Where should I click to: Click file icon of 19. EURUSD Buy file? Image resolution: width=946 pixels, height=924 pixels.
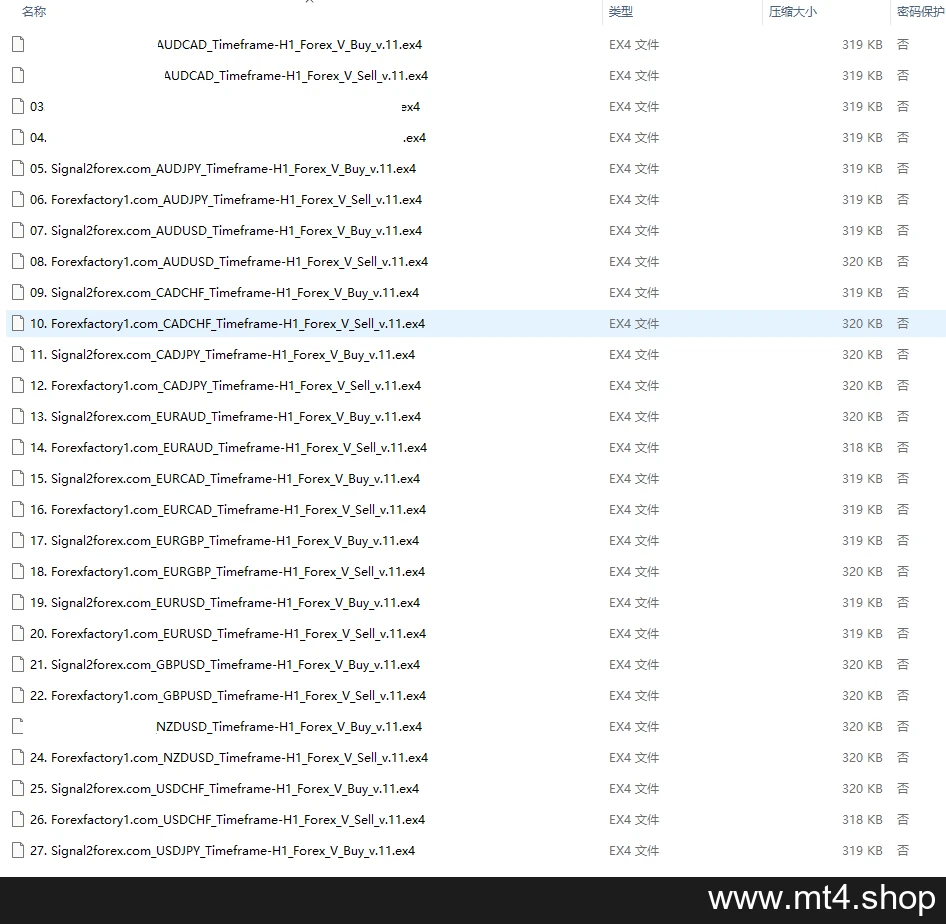[x=18, y=603]
